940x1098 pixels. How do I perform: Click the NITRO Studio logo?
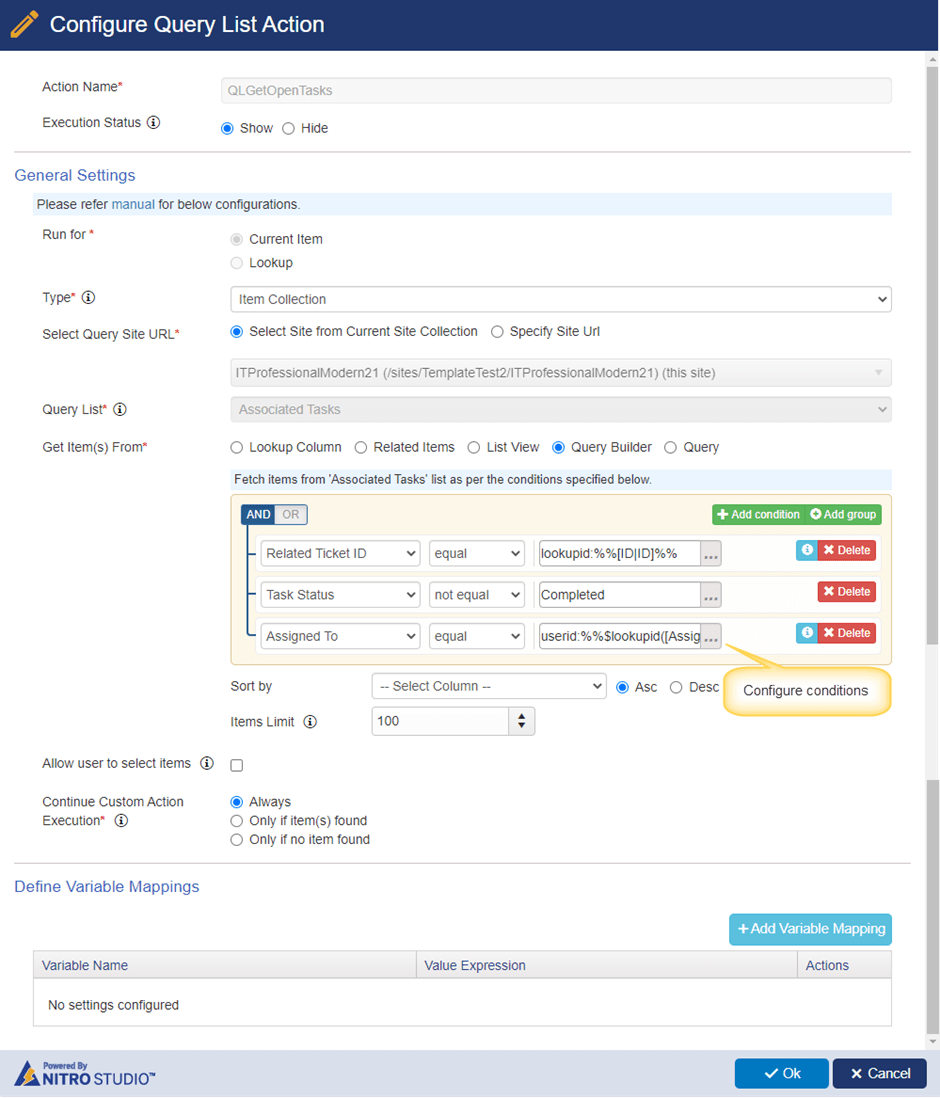click(x=84, y=1071)
